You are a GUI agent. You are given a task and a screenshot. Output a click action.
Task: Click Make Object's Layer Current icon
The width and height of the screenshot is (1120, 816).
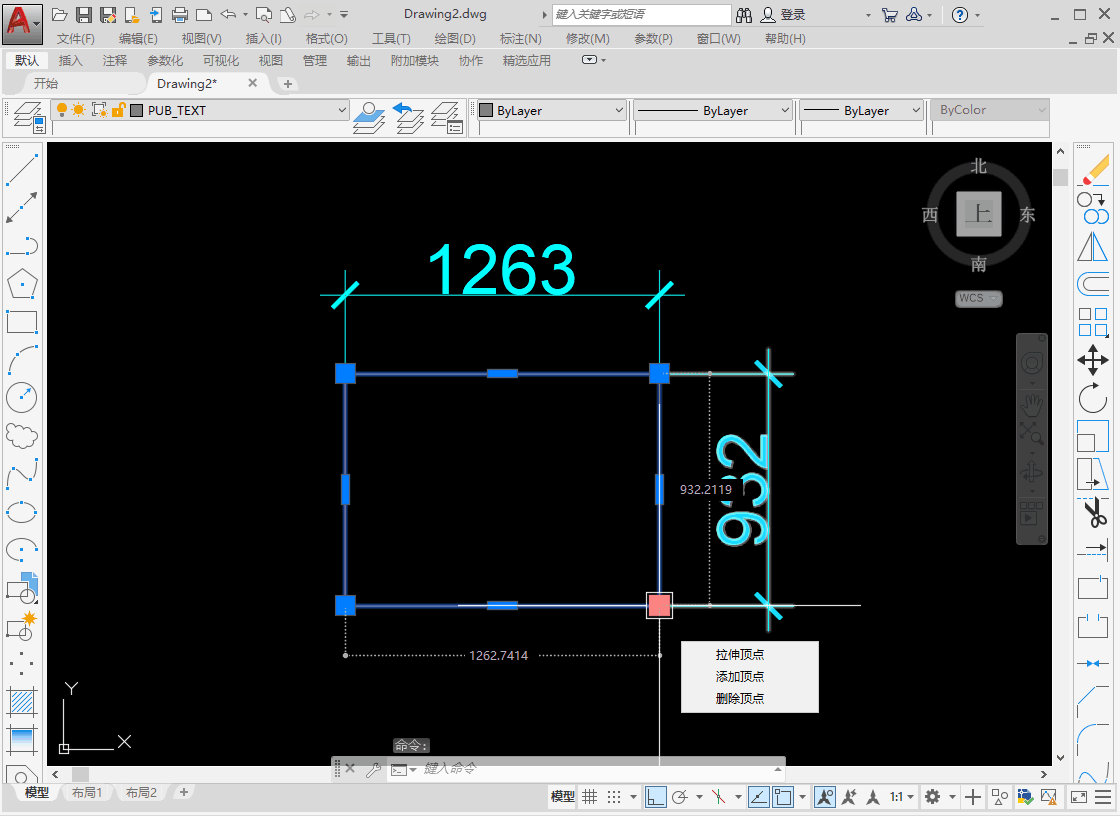coord(369,117)
